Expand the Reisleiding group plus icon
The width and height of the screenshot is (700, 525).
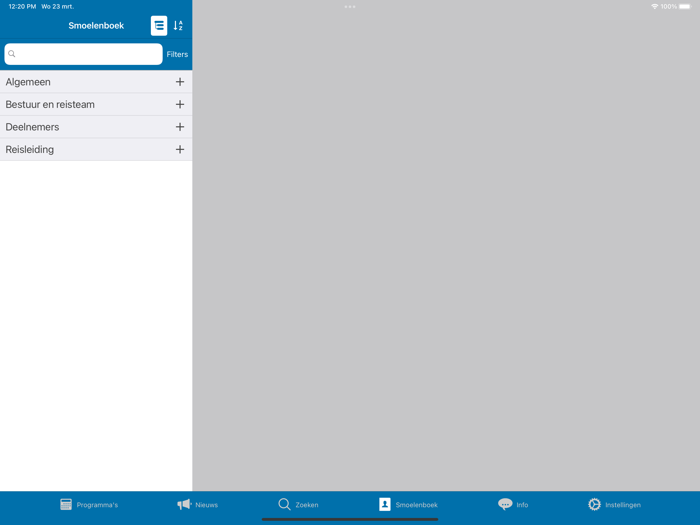click(x=180, y=149)
